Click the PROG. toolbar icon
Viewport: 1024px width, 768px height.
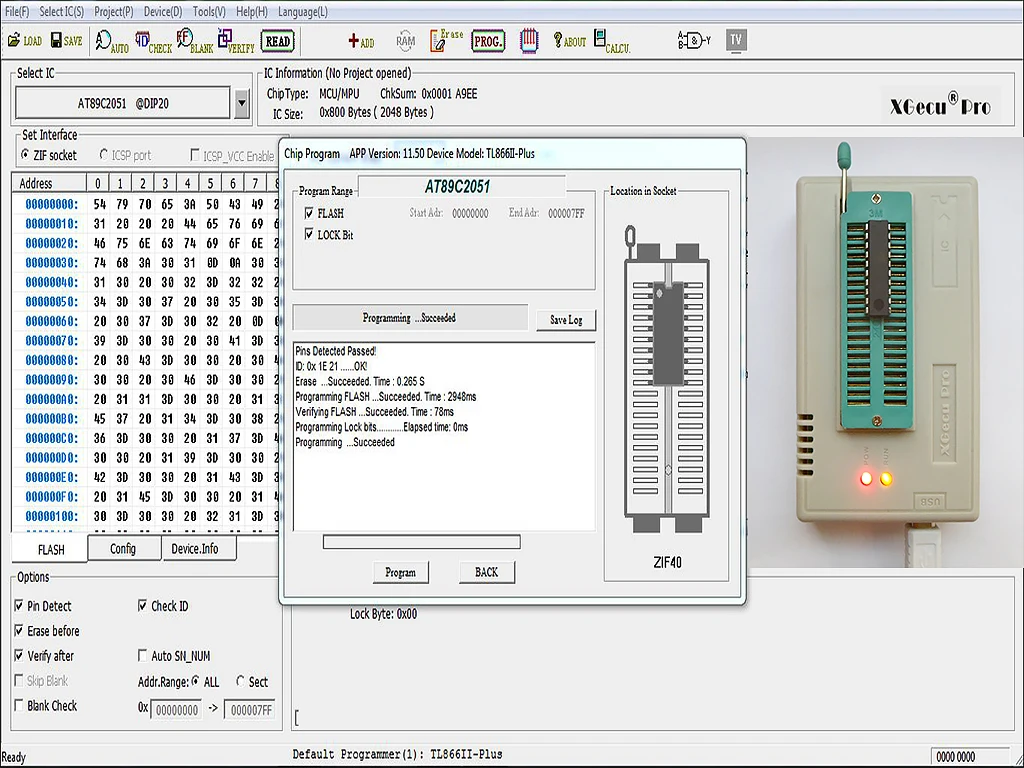(x=488, y=41)
